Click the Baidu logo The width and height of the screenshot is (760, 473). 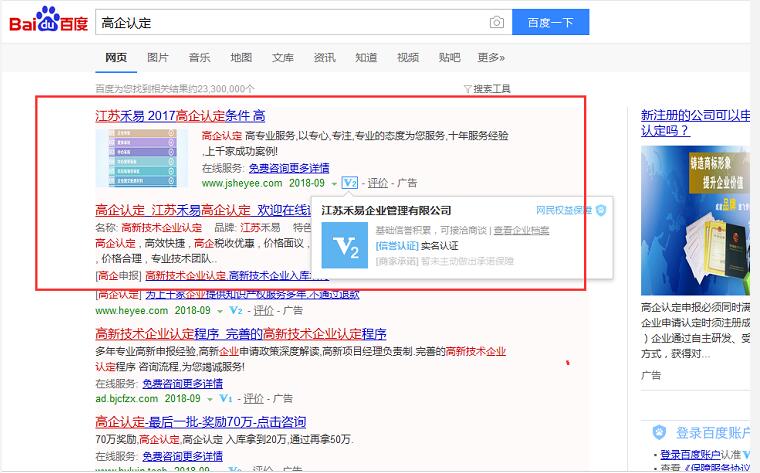coord(47,22)
